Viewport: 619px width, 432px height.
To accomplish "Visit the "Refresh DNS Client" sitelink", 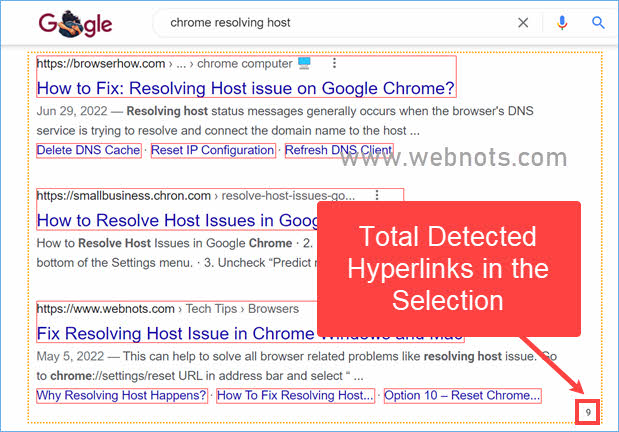I will click(338, 150).
